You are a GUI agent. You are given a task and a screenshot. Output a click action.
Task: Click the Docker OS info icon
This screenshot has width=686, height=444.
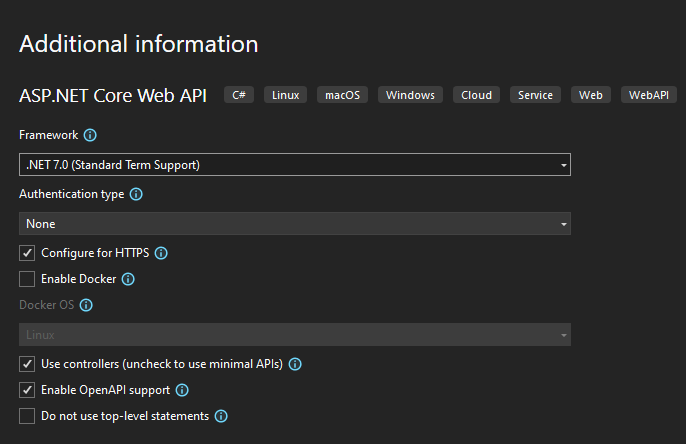(86, 305)
